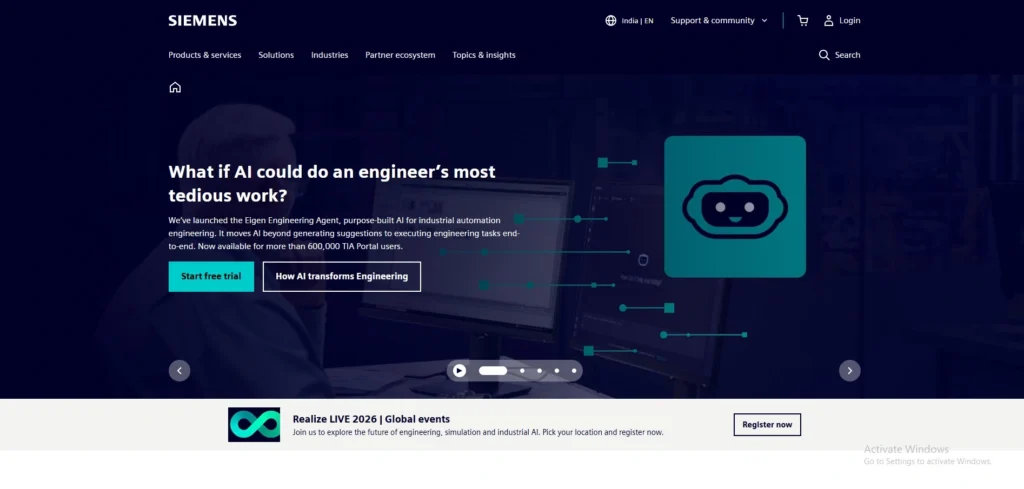The height and width of the screenshot is (489, 1024).
Task: Click the Login text link
Action: [850, 20]
